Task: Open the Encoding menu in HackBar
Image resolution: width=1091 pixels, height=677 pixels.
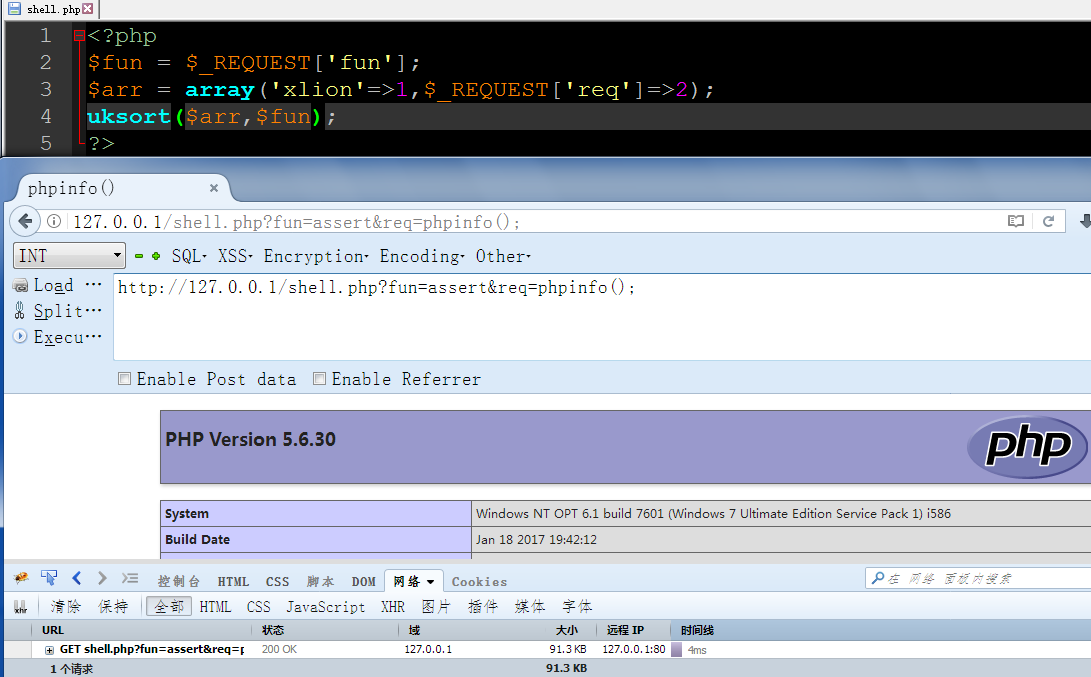Action: point(422,256)
